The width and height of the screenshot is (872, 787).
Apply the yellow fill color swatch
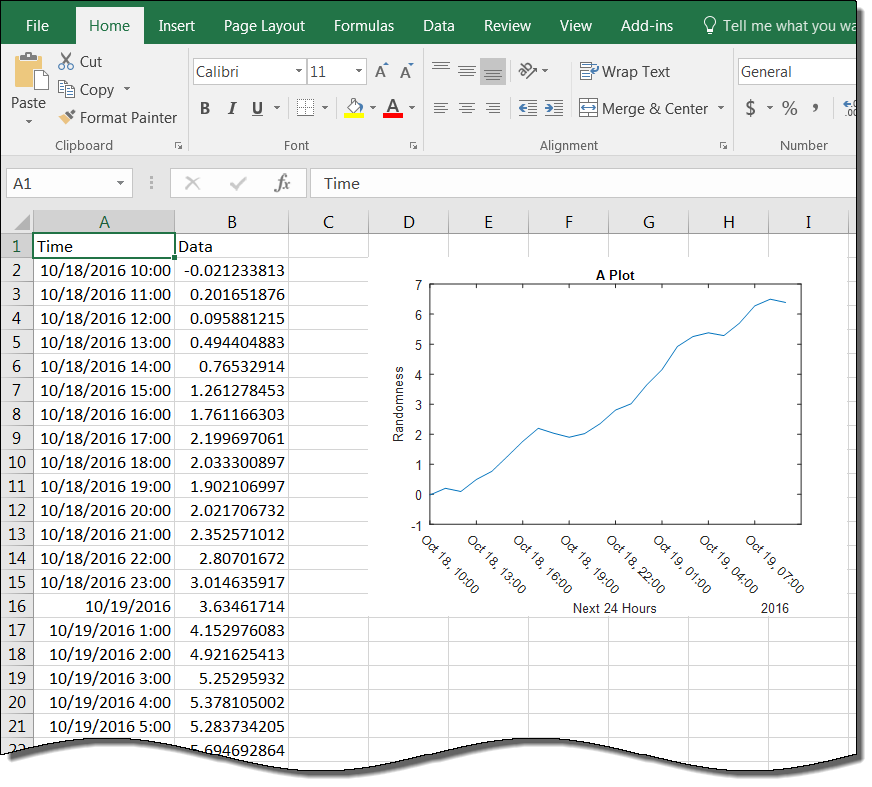point(354,109)
